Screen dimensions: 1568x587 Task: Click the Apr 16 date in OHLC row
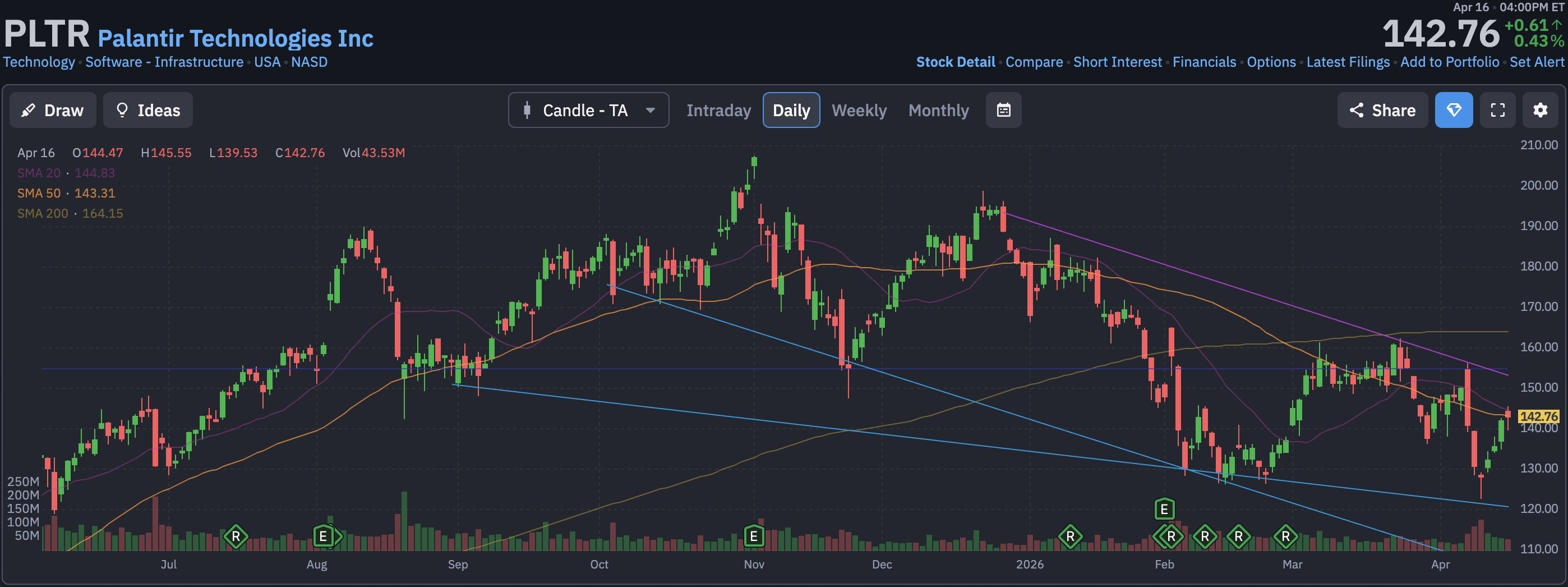click(x=36, y=153)
